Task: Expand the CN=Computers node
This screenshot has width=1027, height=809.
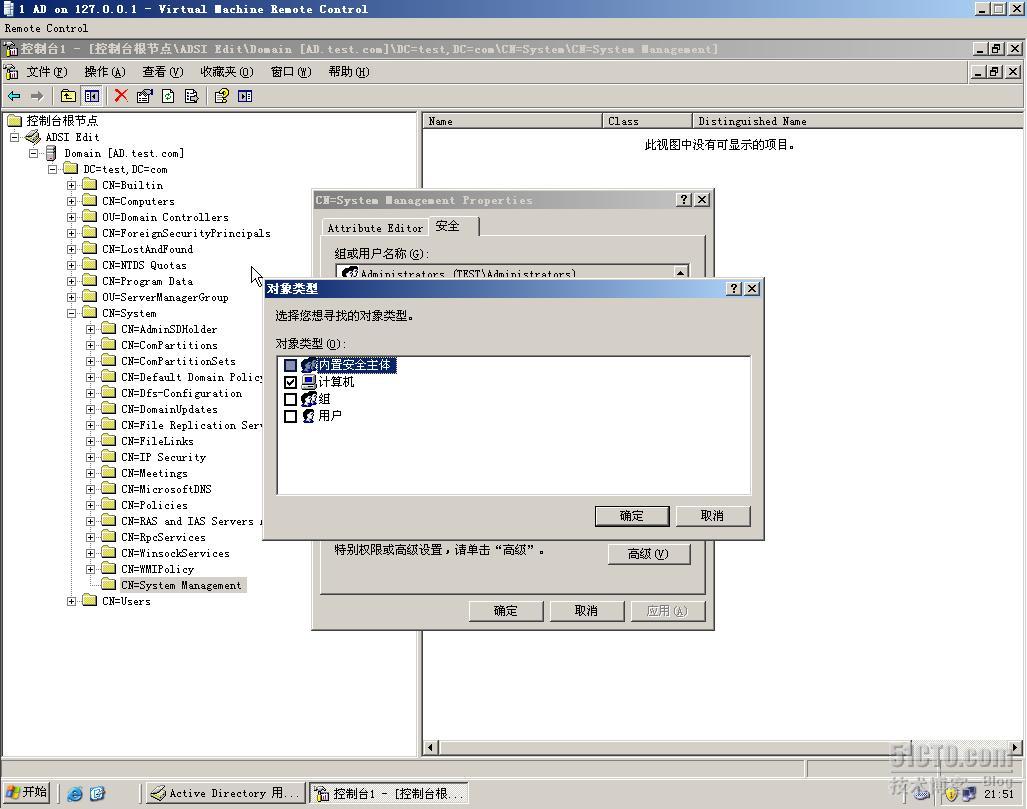Action: pyautogui.click(x=71, y=201)
